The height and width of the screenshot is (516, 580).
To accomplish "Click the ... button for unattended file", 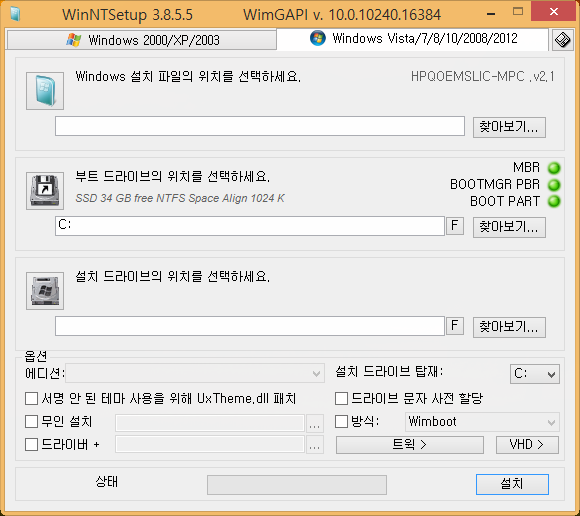I will point(314,423).
